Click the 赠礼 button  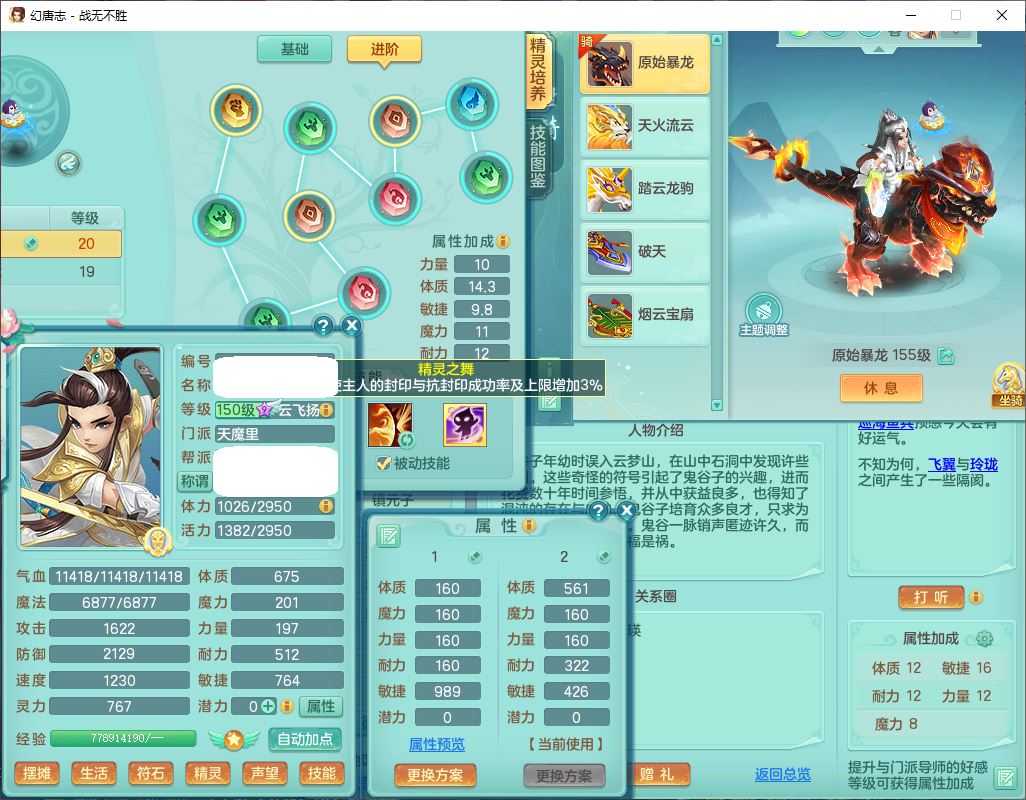tap(660, 774)
